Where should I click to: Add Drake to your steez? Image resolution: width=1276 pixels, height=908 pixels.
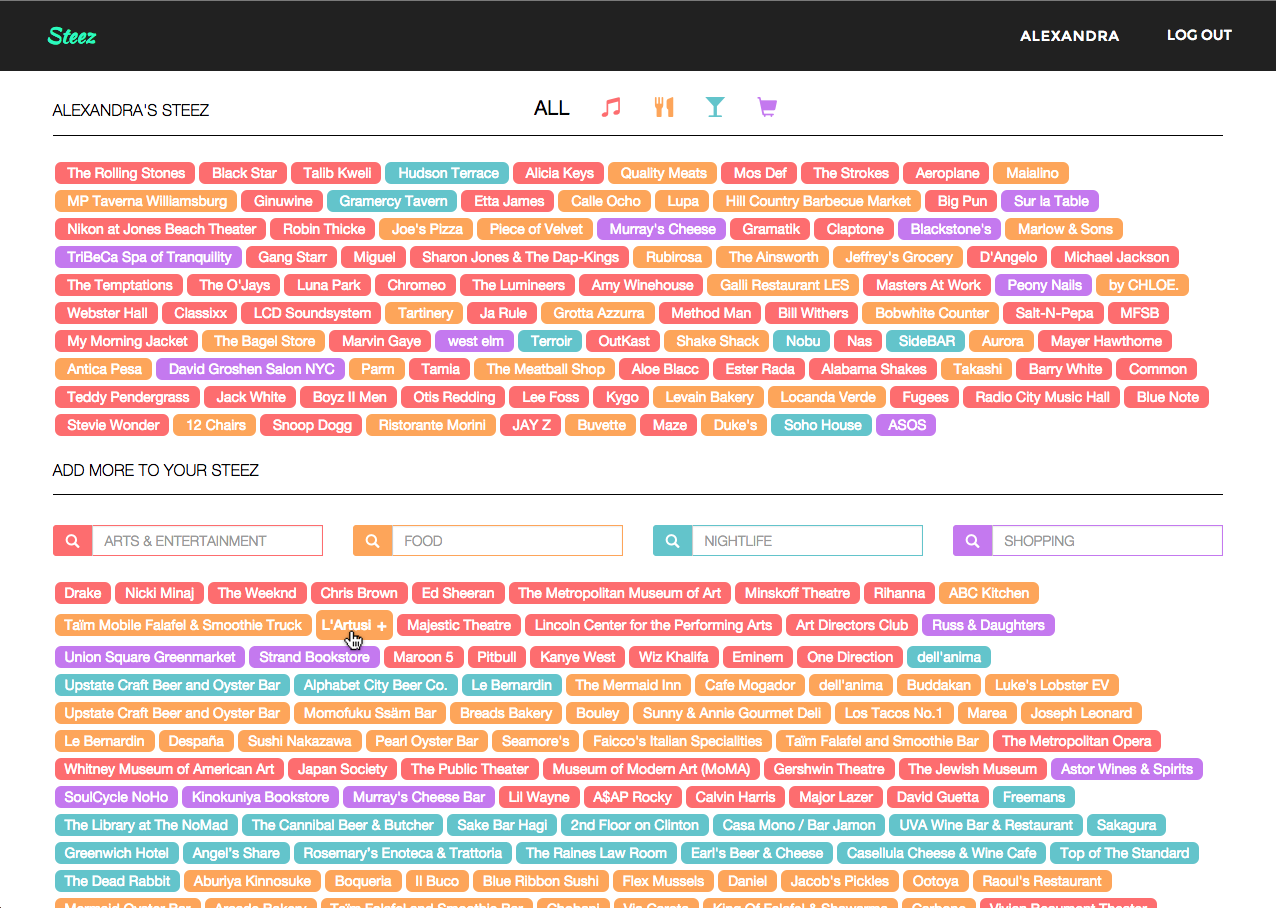tap(83, 593)
